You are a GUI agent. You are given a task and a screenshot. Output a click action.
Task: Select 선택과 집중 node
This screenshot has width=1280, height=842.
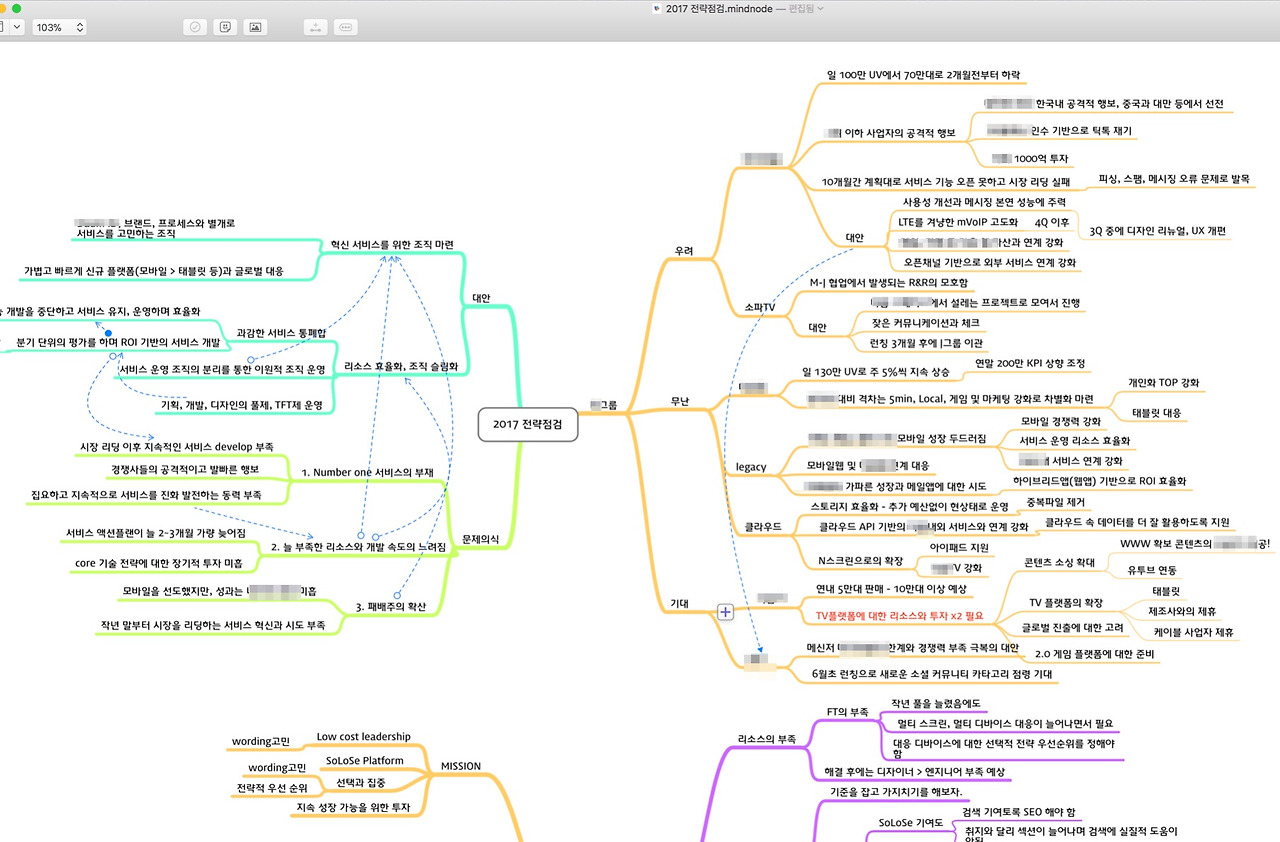click(361, 782)
